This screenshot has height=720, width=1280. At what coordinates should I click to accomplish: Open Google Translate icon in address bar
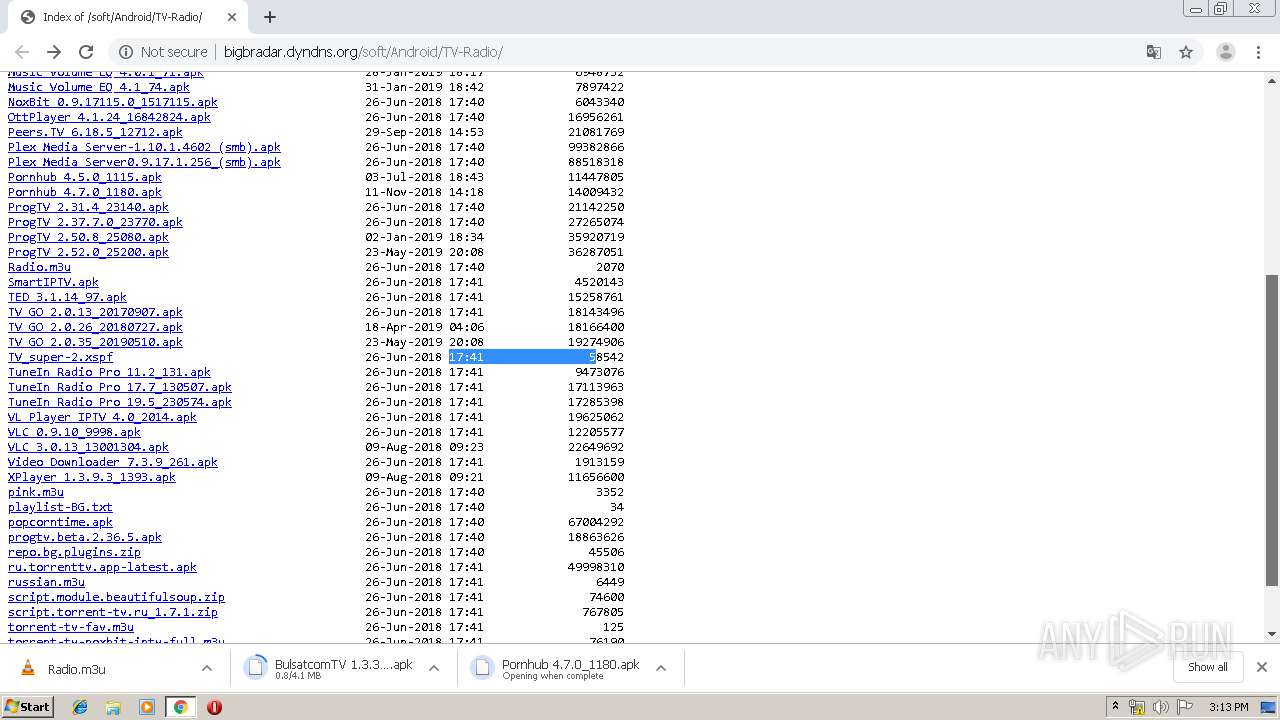point(1153,52)
